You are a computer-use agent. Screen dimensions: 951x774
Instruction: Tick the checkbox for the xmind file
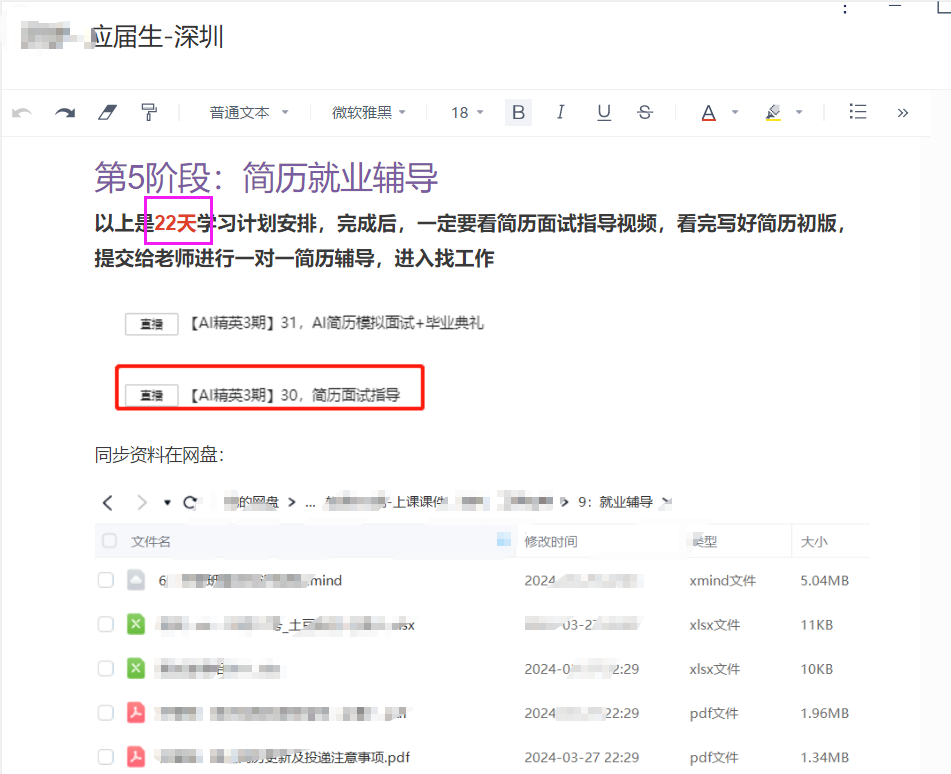106,580
